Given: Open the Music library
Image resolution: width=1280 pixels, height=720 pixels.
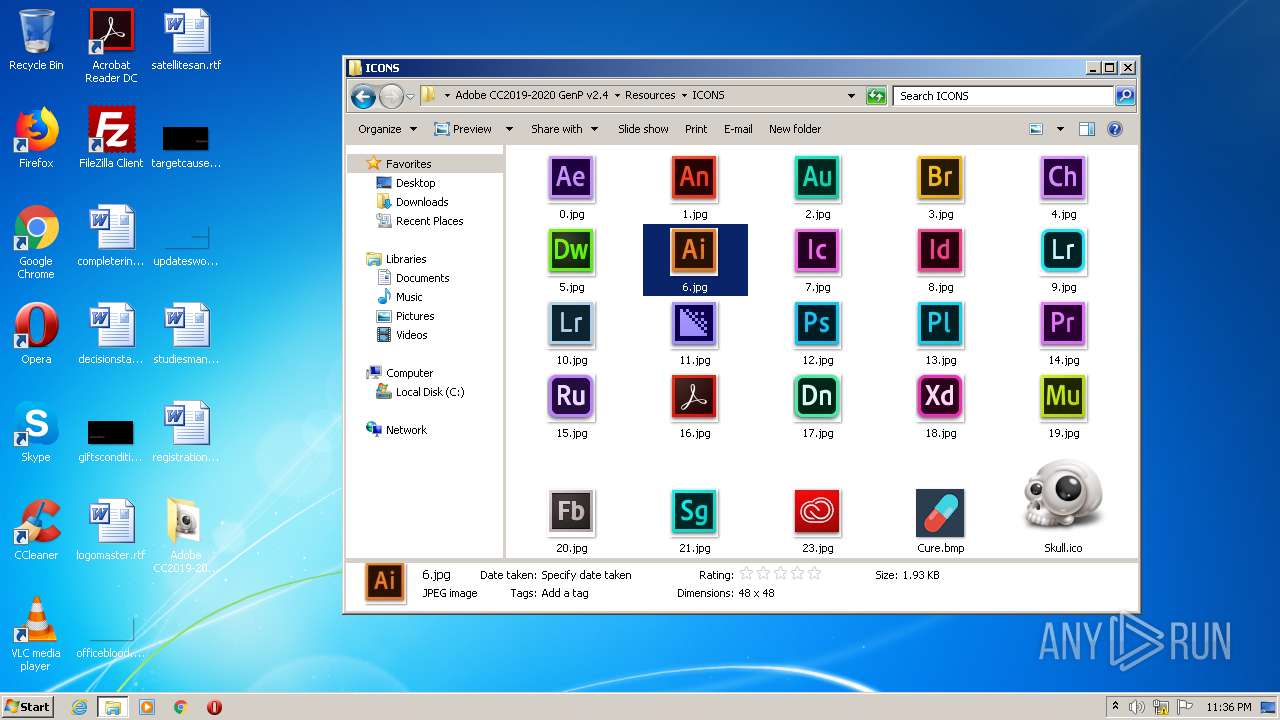Looking at the screenshot, I should pyautogui.click(x=409, y=297).
